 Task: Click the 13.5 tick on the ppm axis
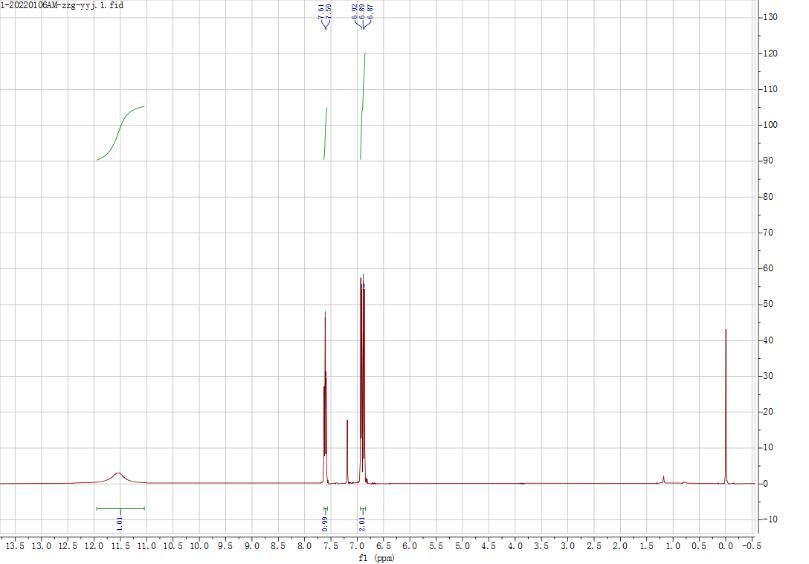click(x=15, y=547)
